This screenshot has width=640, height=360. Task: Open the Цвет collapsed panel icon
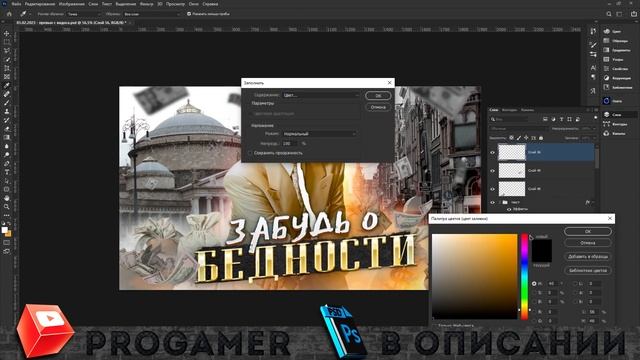pos(607,31)
